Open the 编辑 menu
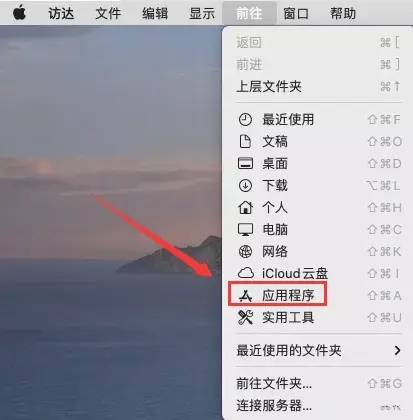The image size is (413, 420). [155, 14]
